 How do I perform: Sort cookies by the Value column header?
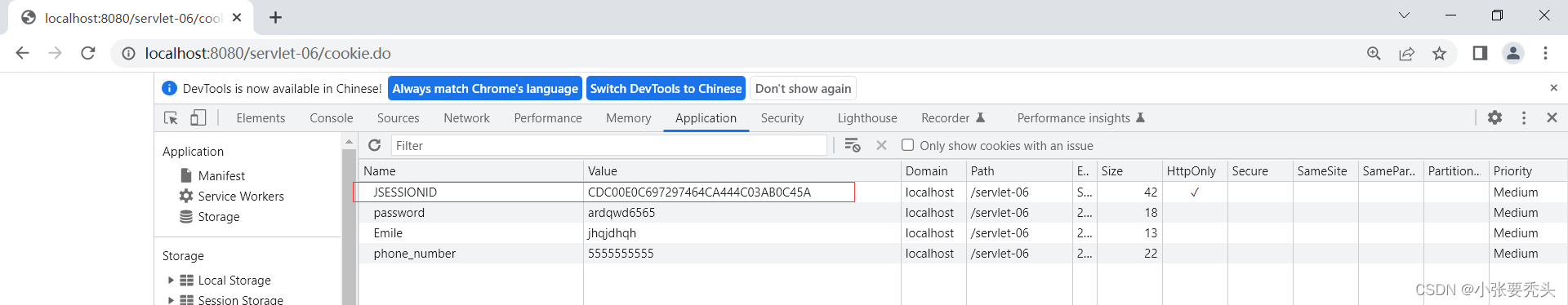pos(742,170)
